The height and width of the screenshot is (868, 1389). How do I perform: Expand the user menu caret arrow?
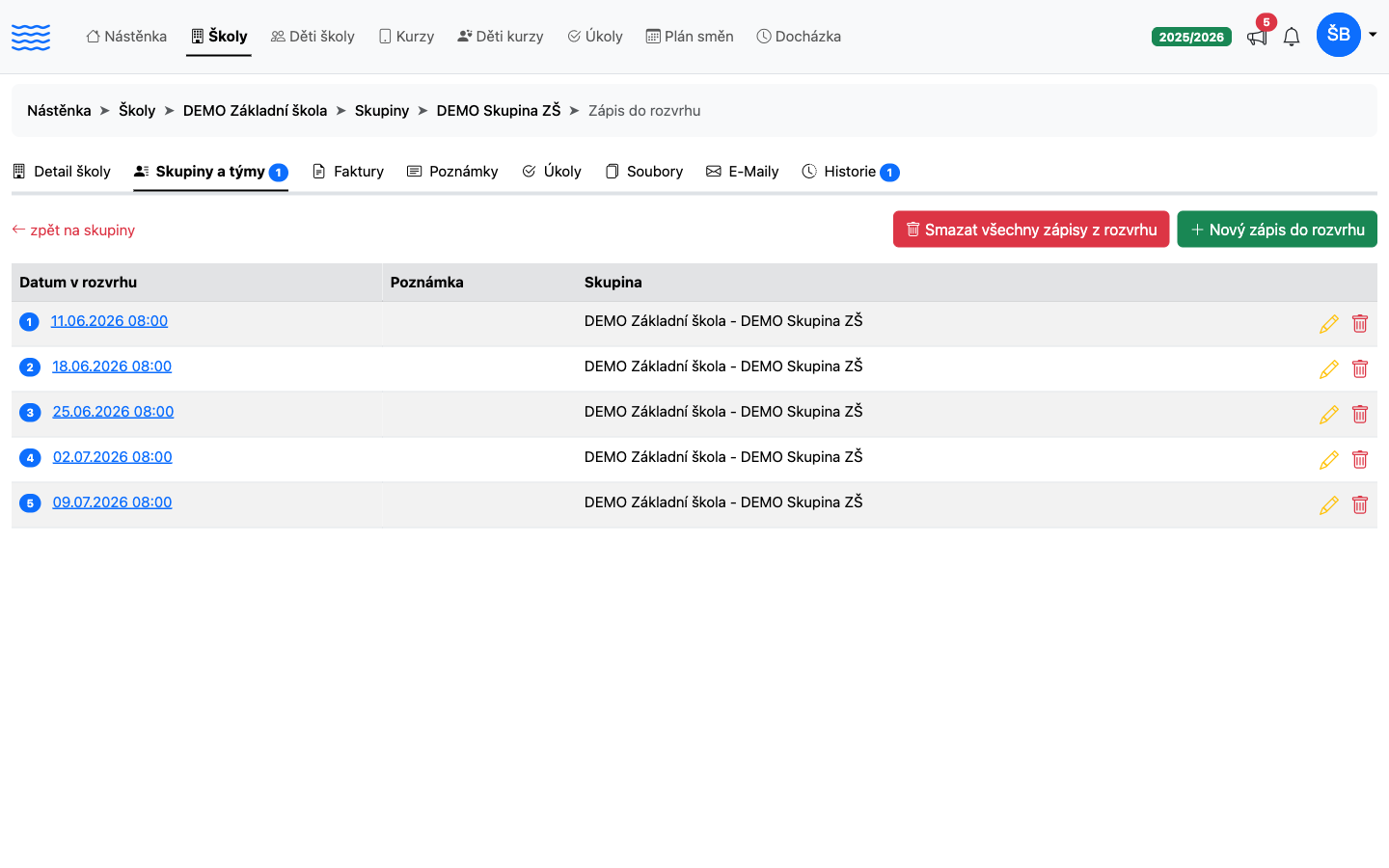click(x=1373, y=35)
